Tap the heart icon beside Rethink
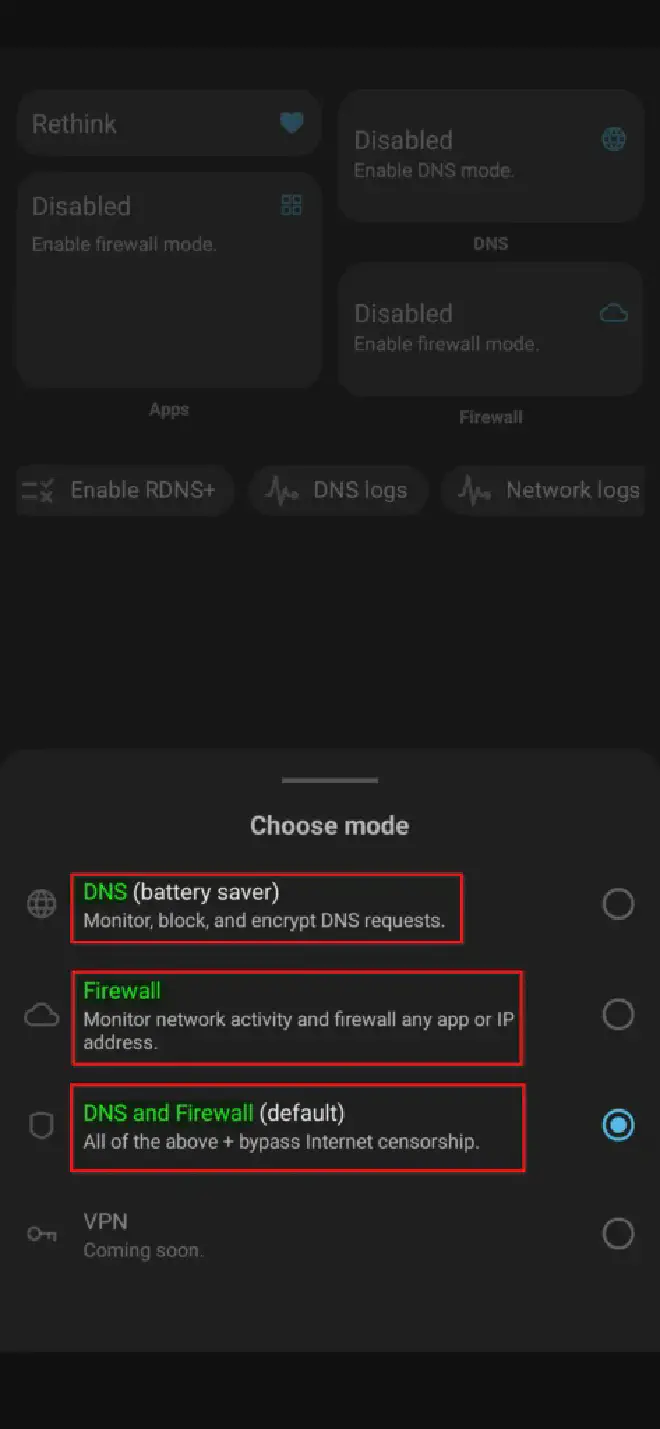The height and width of the screenshot is (1429, 660). 291,124
